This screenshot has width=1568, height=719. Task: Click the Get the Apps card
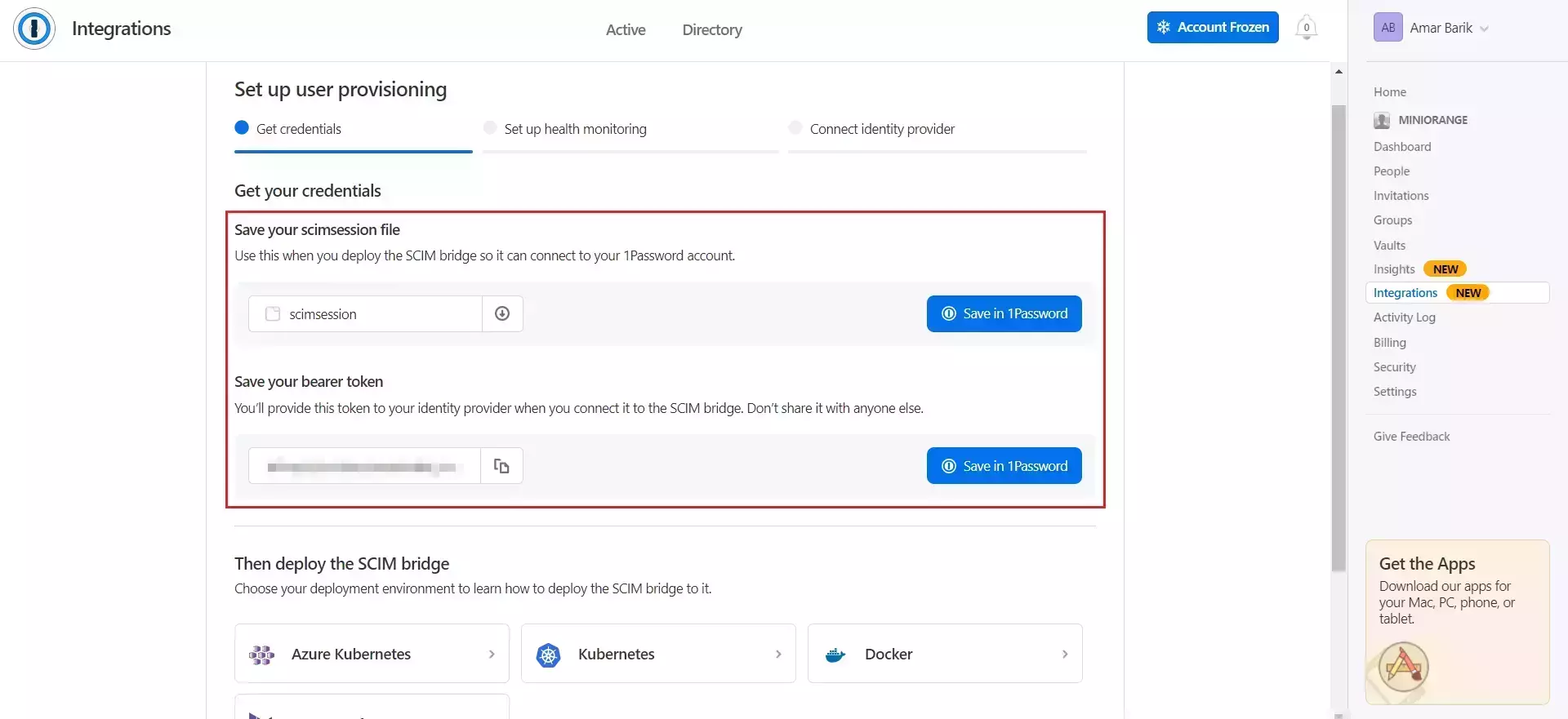pyautogui.click(x=1457, y=622)
